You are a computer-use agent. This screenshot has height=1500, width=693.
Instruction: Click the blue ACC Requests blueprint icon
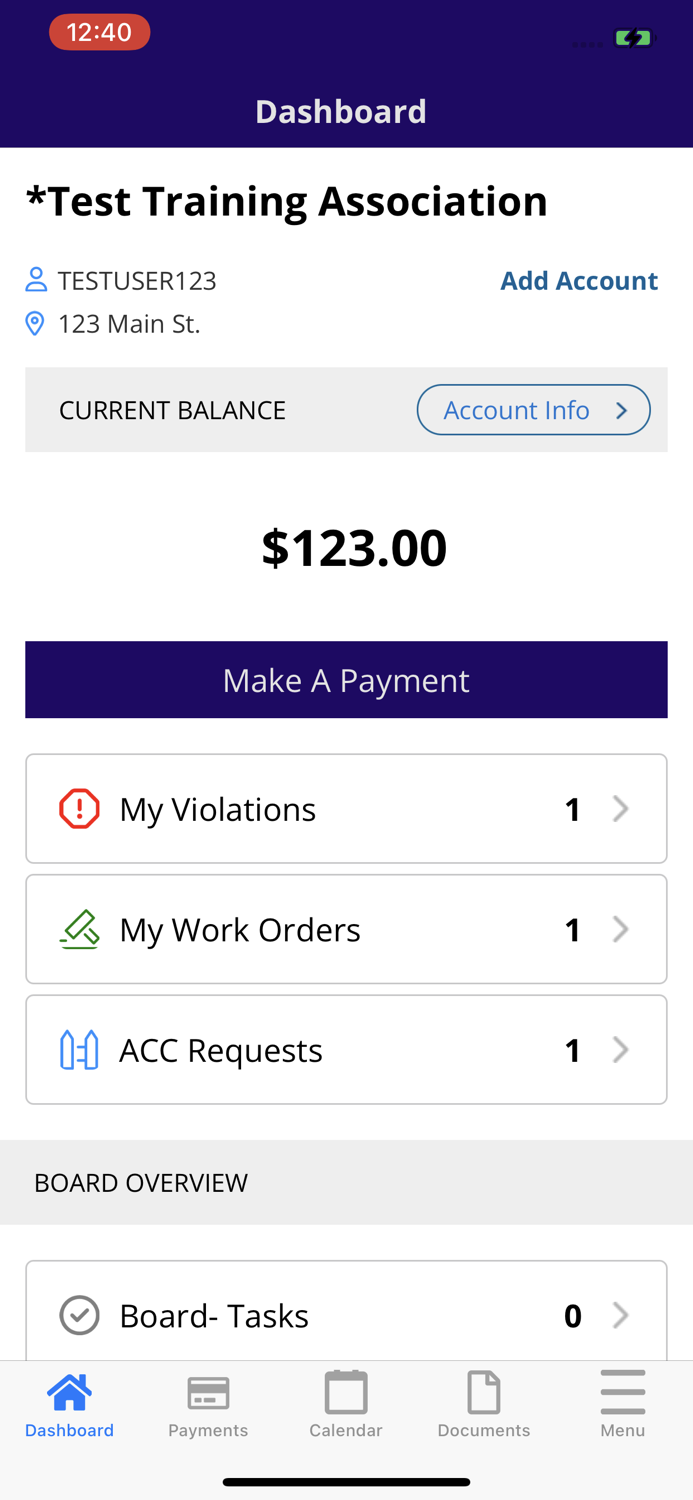click(x=78, y=1048)
